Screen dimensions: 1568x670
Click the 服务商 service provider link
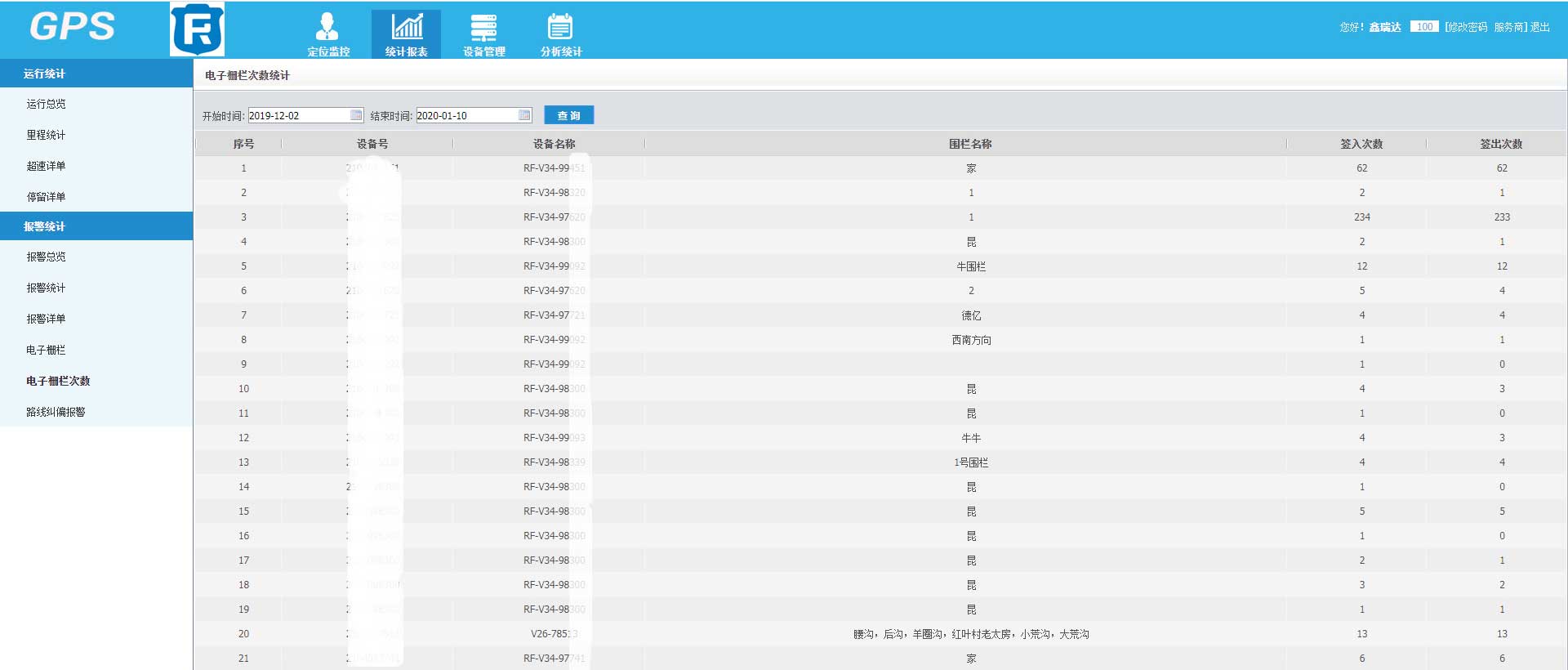tap(1508, 27)
